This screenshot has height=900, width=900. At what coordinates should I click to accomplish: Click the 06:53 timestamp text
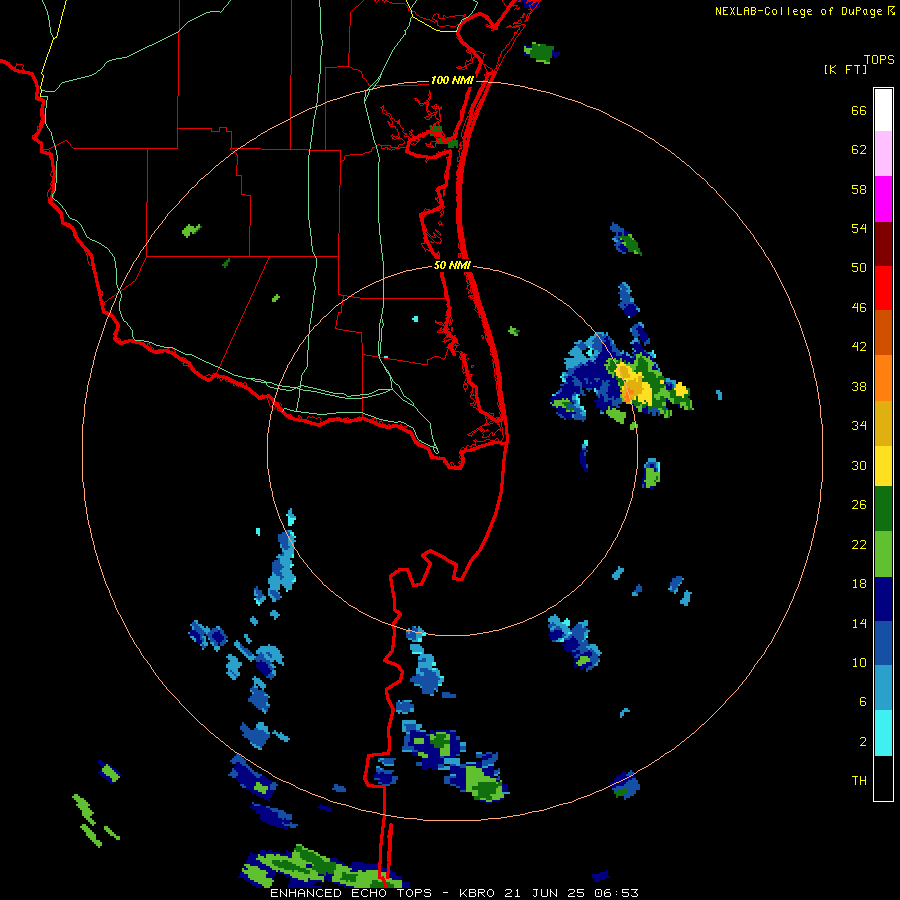pyautogui.click(x=614, y=893)
